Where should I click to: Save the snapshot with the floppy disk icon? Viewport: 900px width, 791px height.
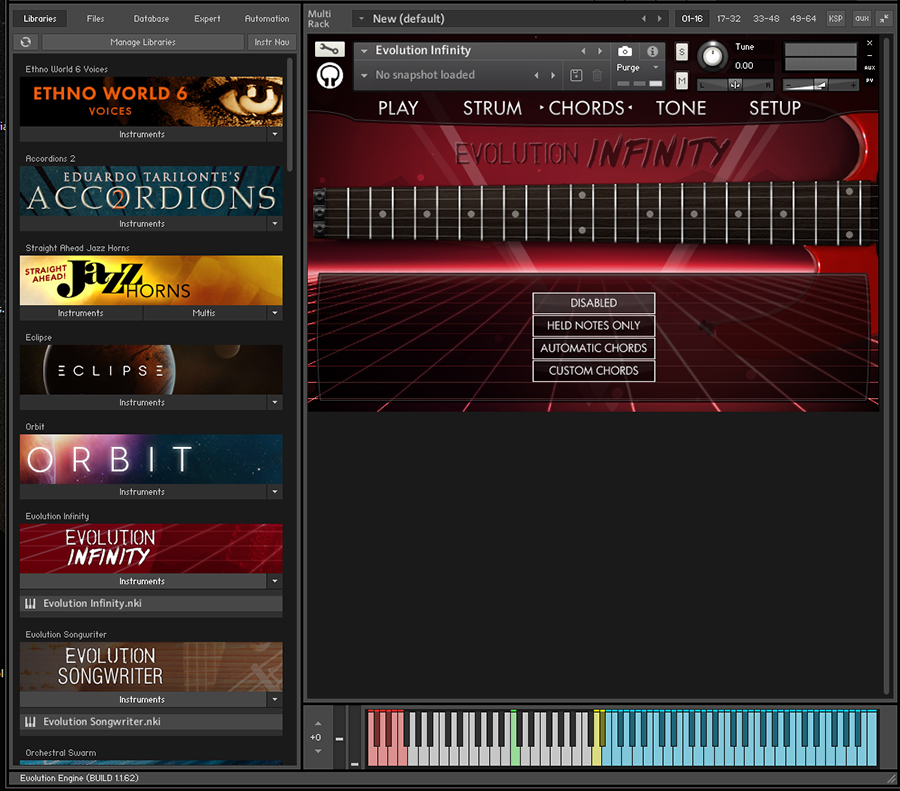coord(576,75)
